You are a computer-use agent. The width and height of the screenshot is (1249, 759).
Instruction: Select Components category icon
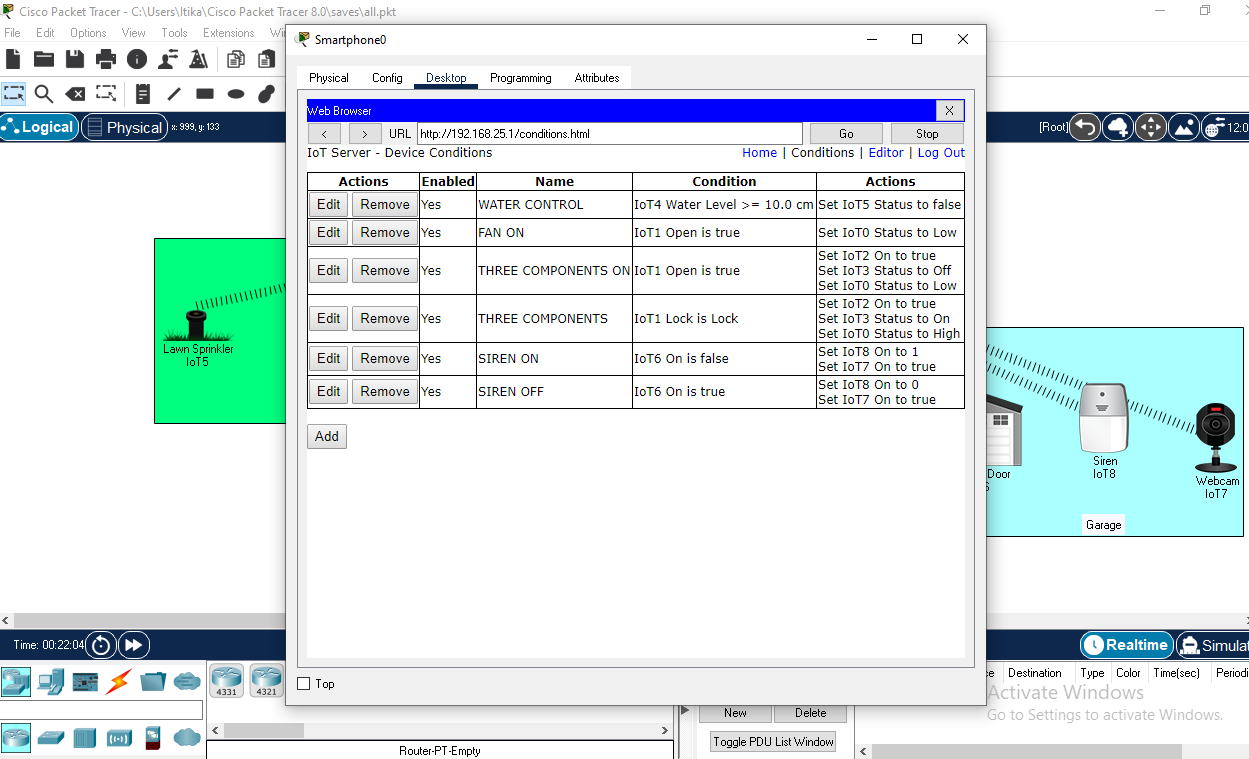[x=85, y=682]
